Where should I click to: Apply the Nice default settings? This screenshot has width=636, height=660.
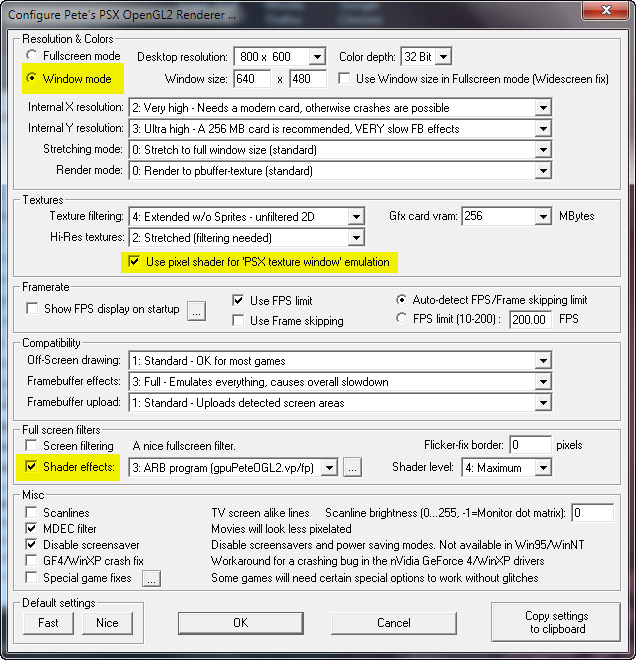(107, 623)
